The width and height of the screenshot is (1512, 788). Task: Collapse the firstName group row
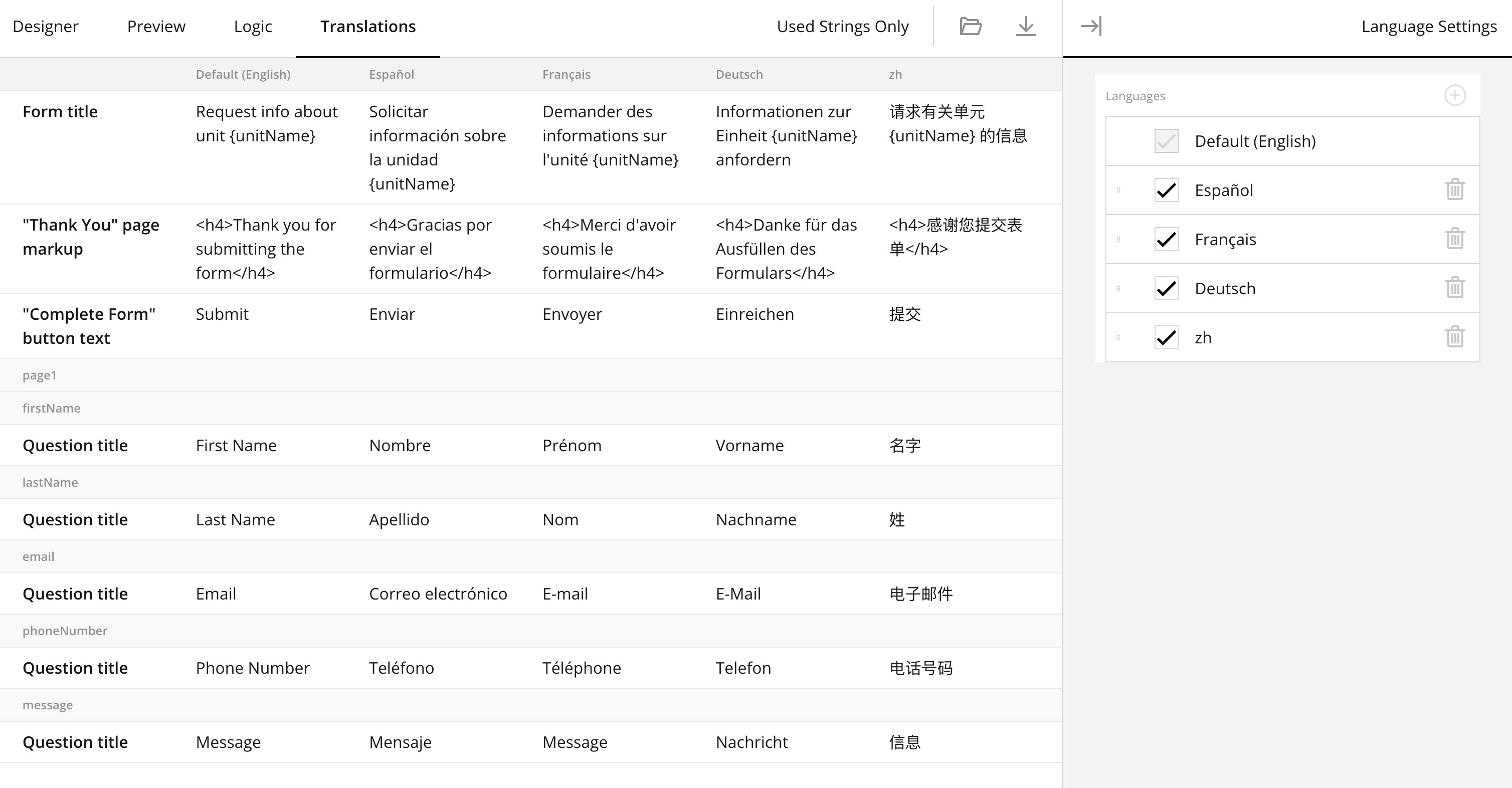(x=51, y=409)
